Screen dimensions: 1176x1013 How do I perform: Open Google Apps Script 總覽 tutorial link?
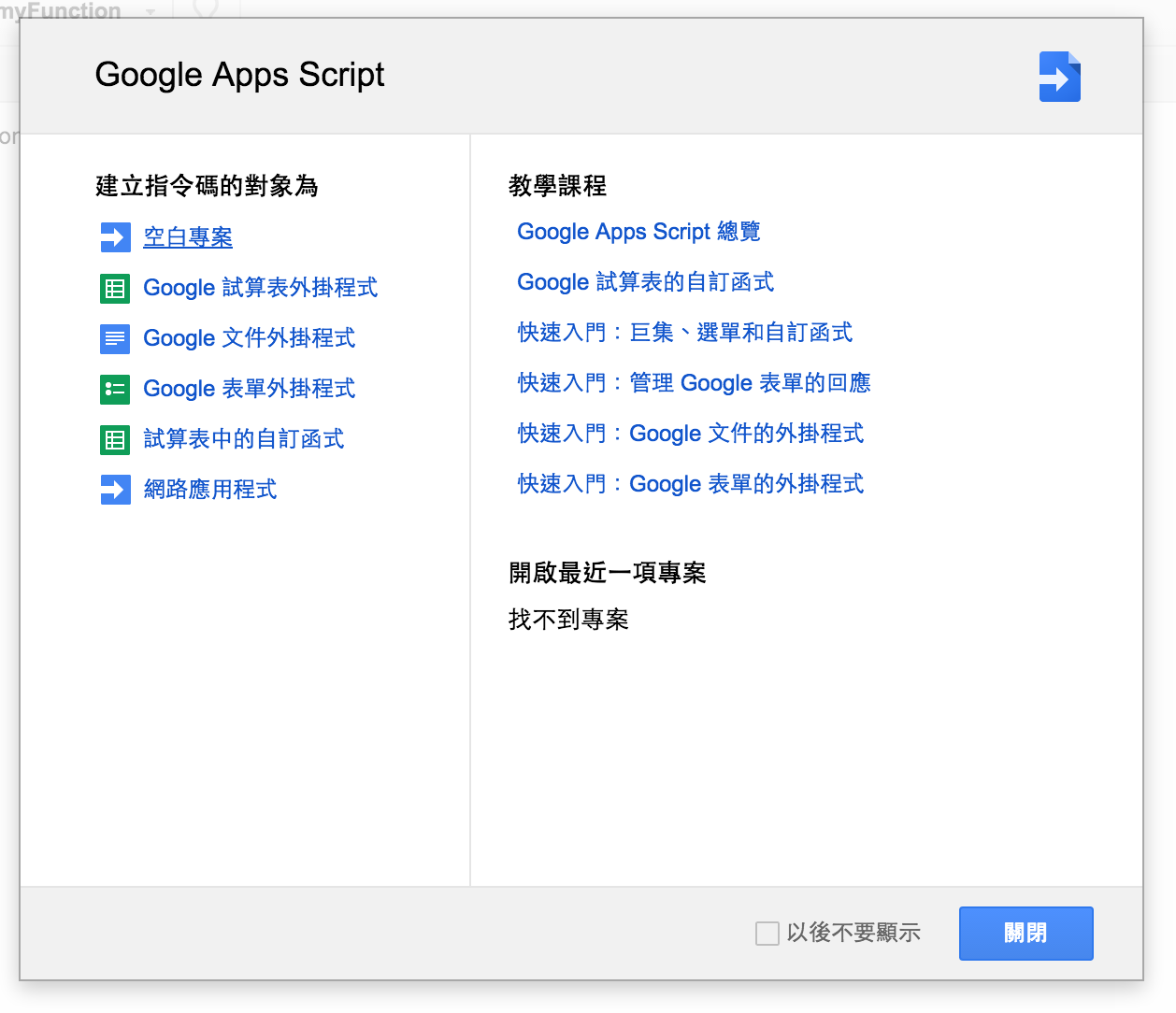[x=639, y=232]
